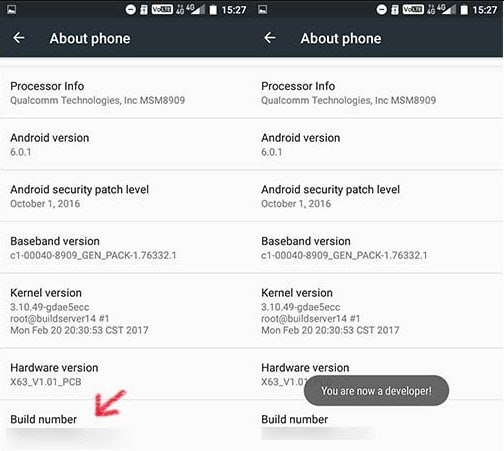Tap the 'You are now a developer!' toast
The width and height of the screenshot is (504, 451).
(376, 391)
